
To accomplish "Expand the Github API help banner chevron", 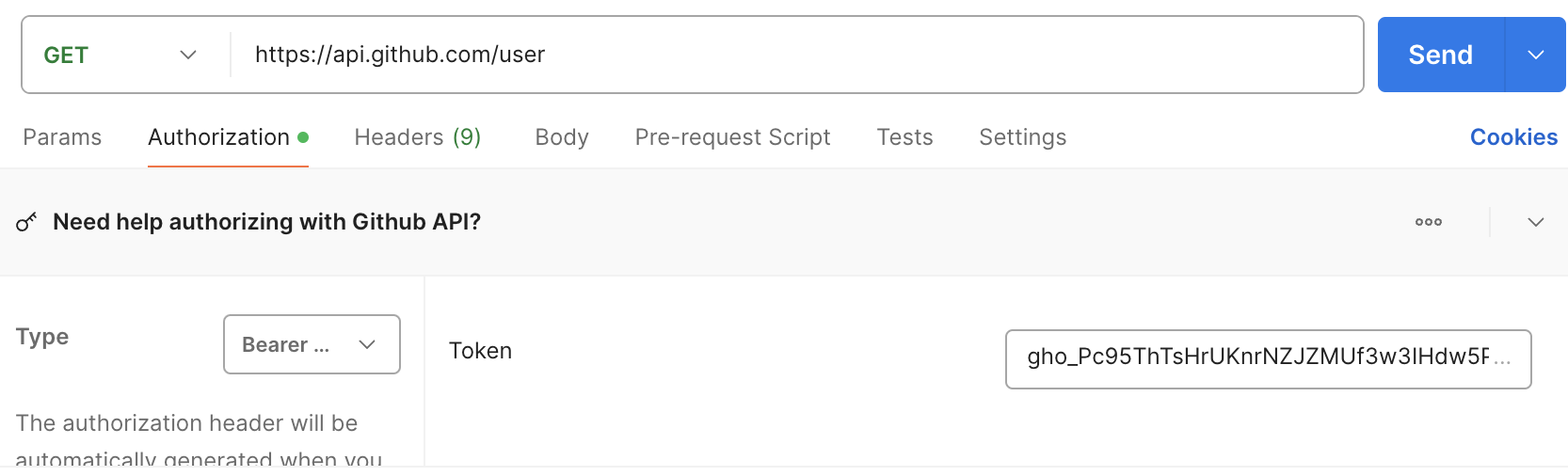I will (x=1536, y=222).
